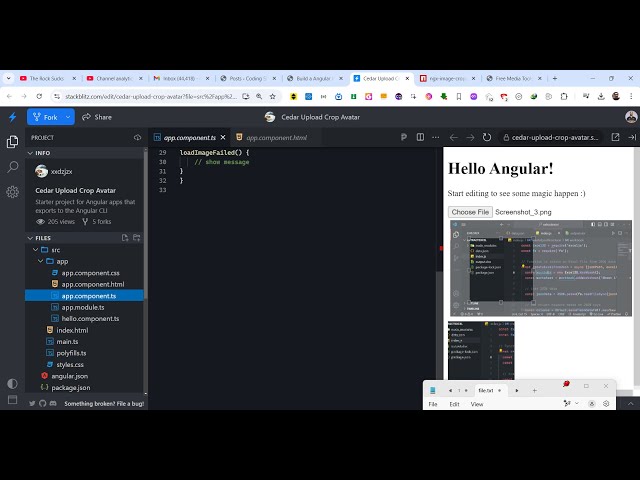Screen dimensions: 640x480
Task: Click the Share button
Action: pyautogui.click(x=96, y=117)
